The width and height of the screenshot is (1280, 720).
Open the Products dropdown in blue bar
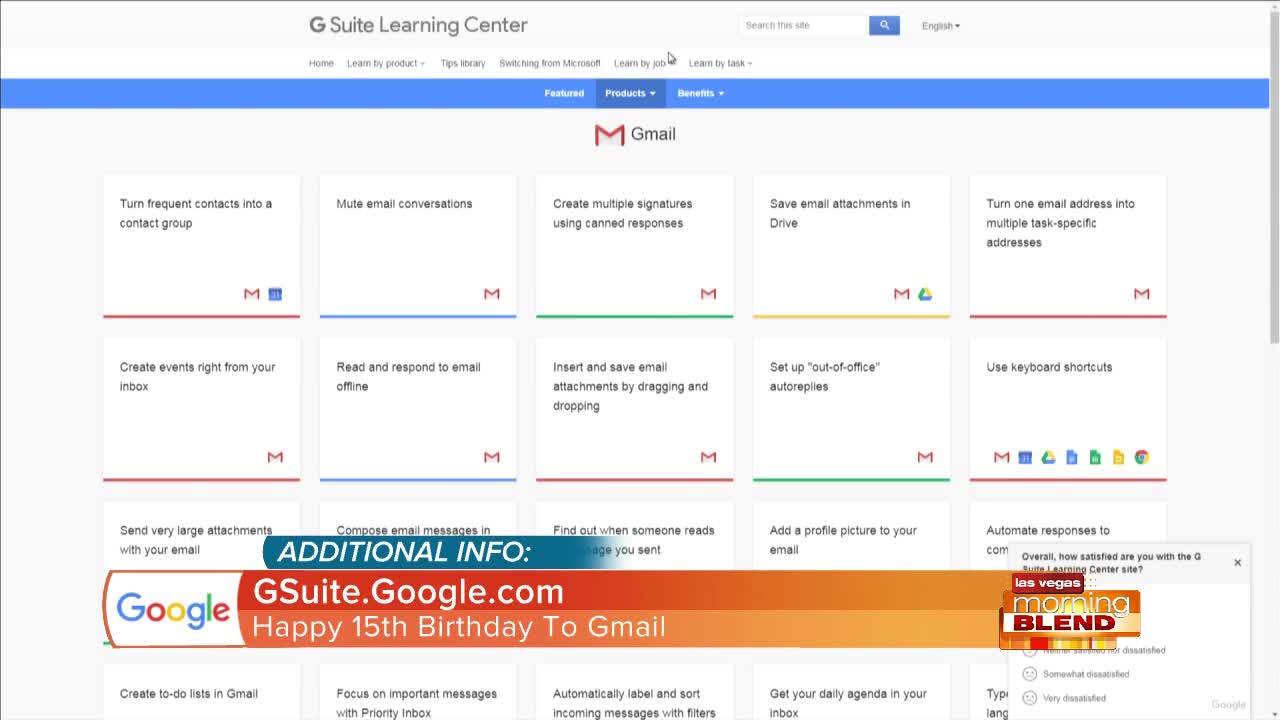[x=630, y=93]
